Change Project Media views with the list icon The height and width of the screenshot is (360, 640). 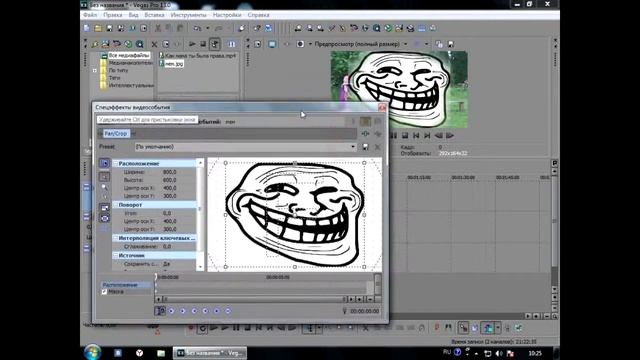coord(231,44)
